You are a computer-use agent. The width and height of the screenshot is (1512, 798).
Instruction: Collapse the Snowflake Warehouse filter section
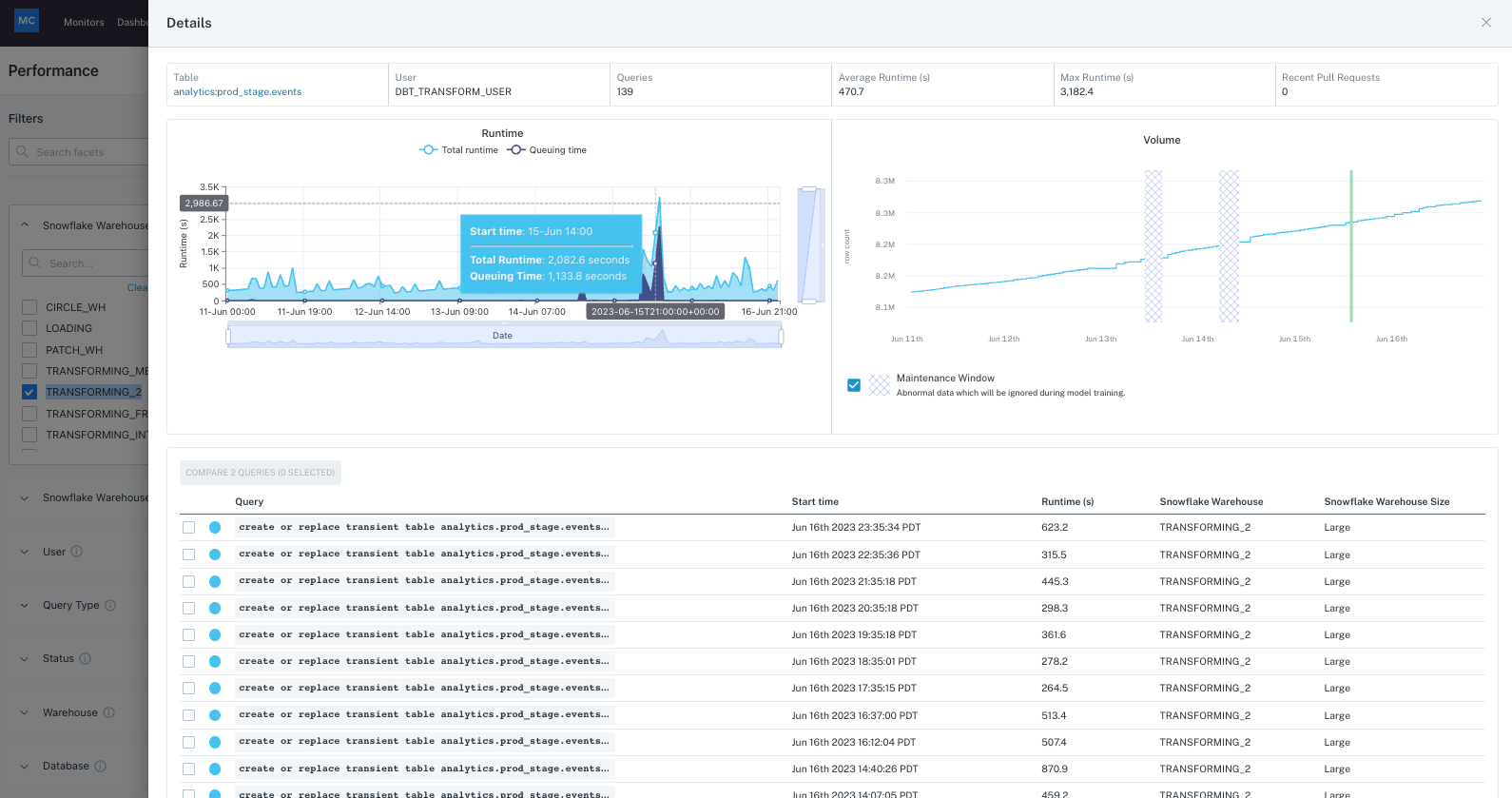[x=25, y=225]
